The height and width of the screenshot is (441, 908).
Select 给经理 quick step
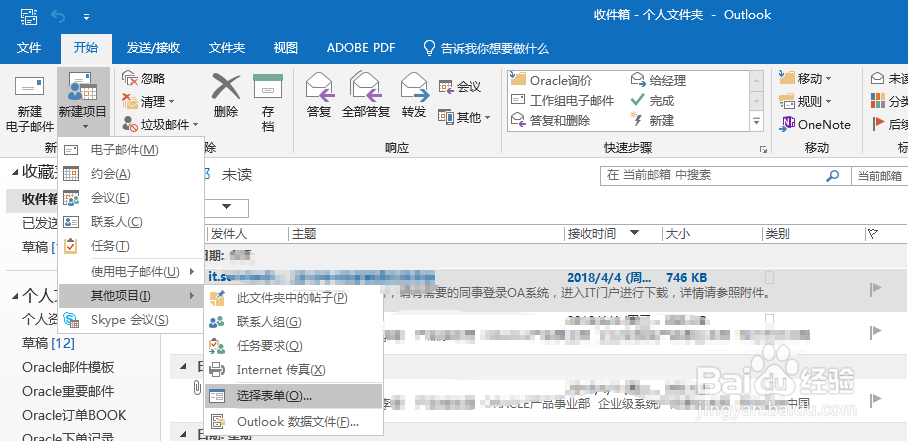tap(658, 80)
